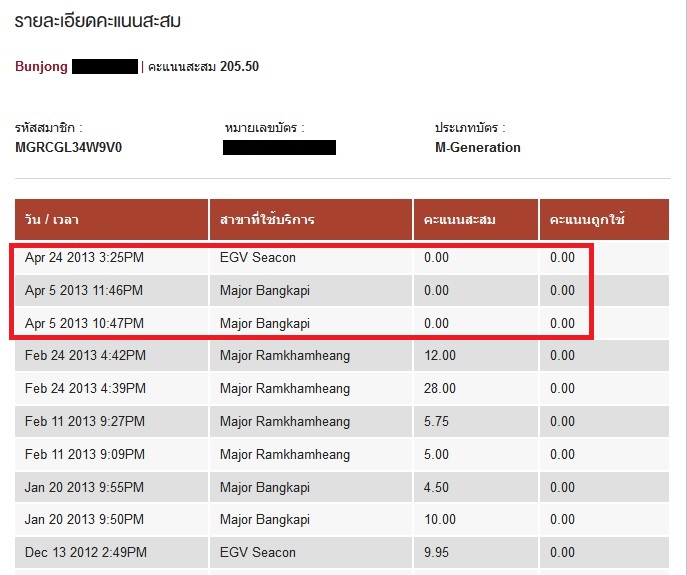Select the Feb 11 2013 9:27PM row

point(342,422)
